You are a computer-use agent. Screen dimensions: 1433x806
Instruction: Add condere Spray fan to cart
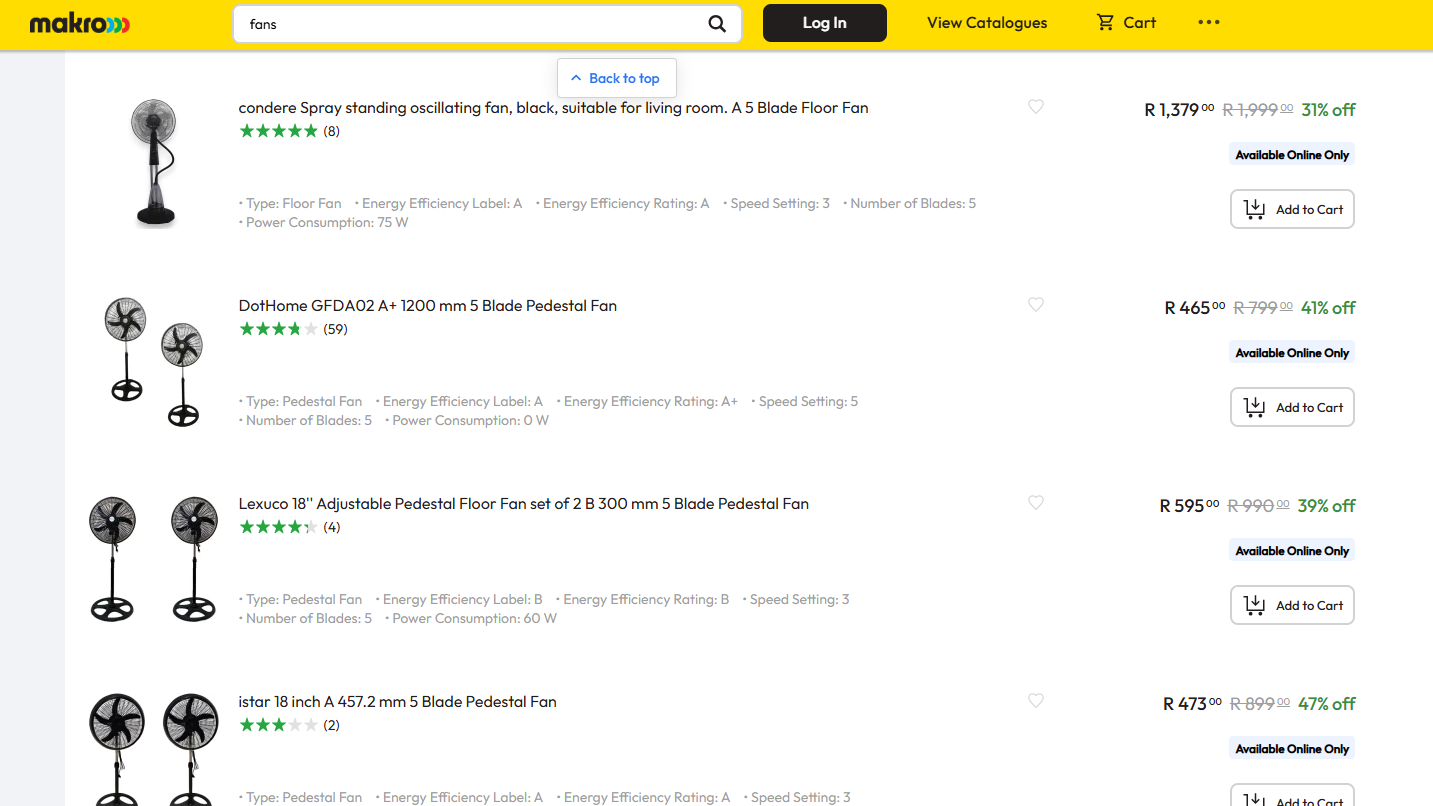pos(1292,209)
